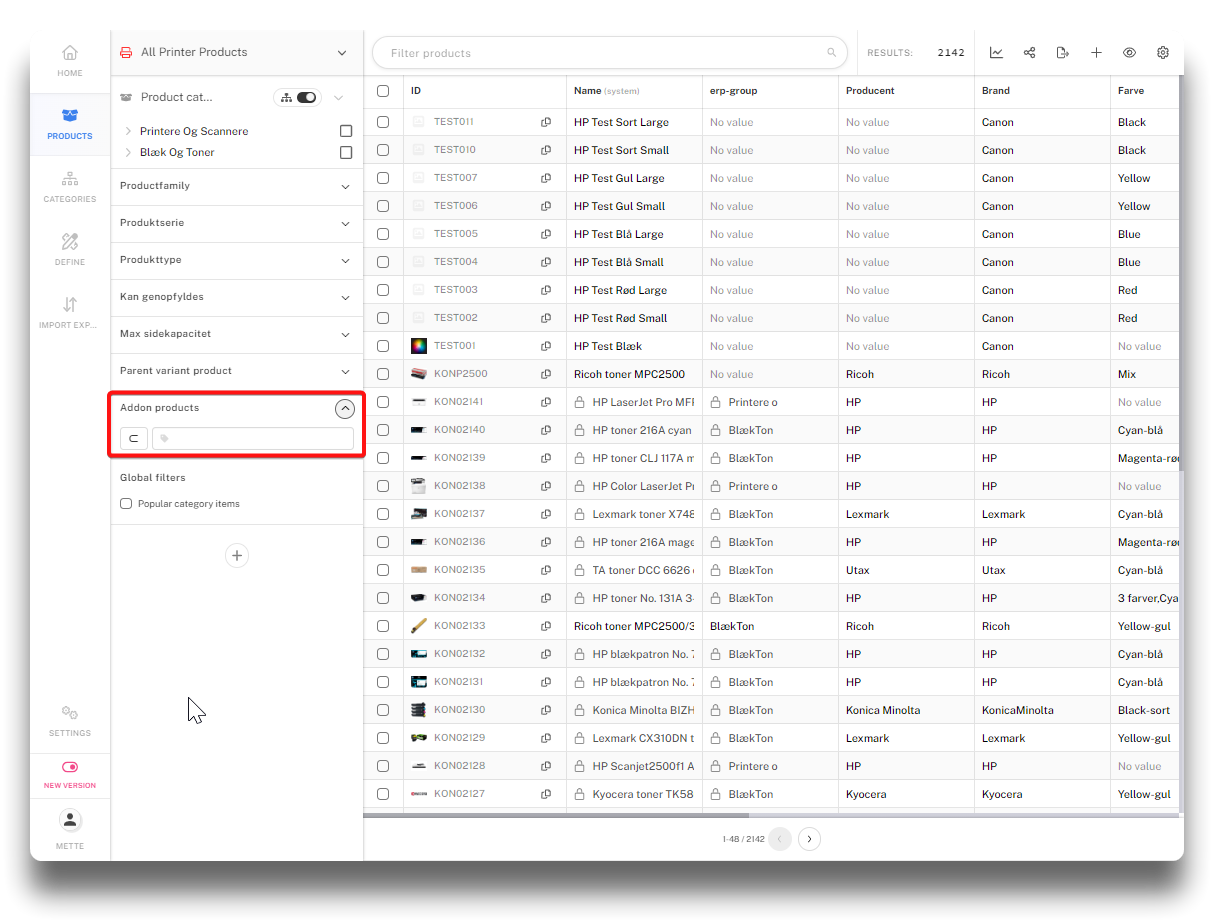Copy ID icon next to TEST011
1214x923 pixels.
click(x=546, y=122)
